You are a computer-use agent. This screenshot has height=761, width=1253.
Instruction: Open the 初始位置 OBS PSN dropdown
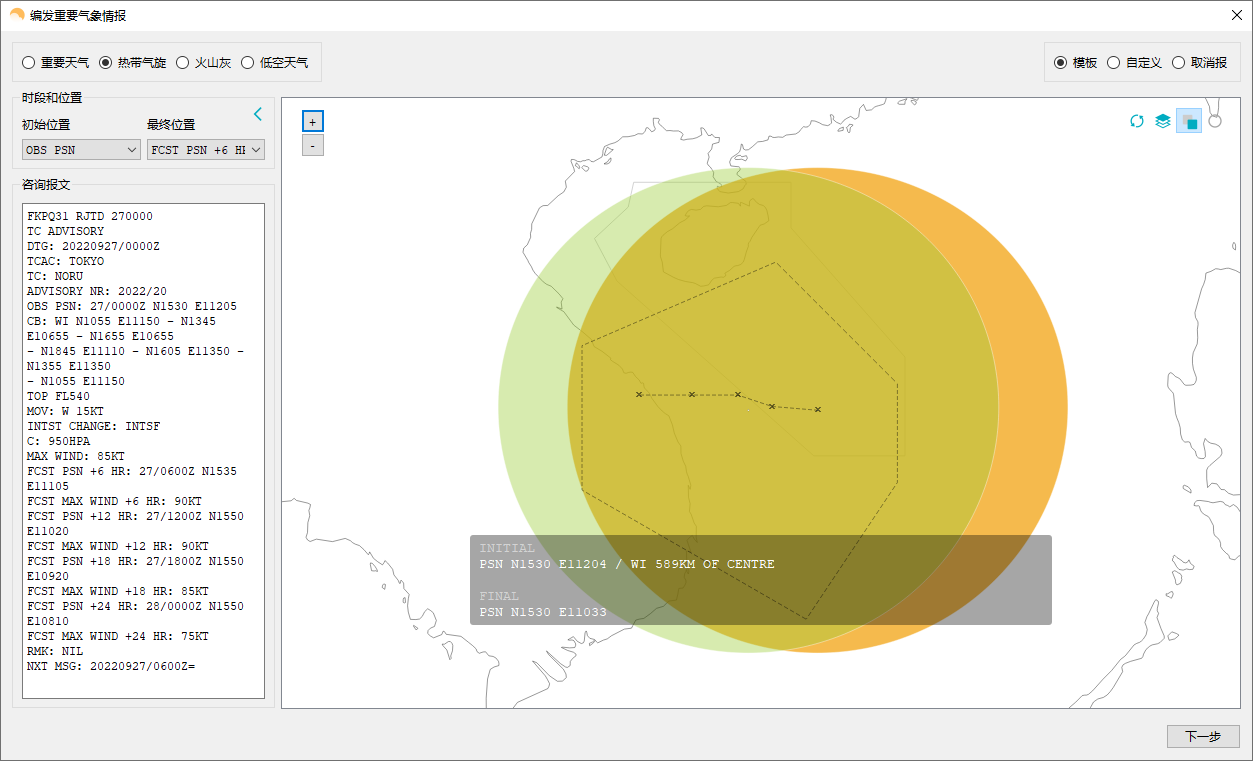click(81, 149)
